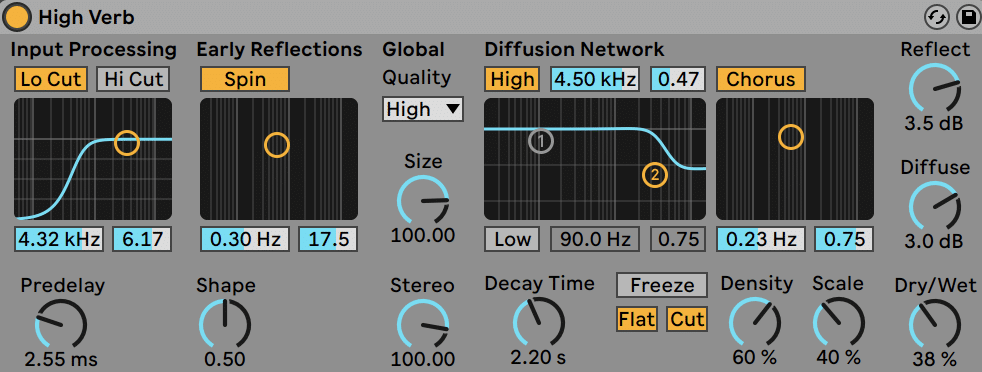Toggle the Flat button
Screen dimensions: 982x372
[x=636, y=319]
